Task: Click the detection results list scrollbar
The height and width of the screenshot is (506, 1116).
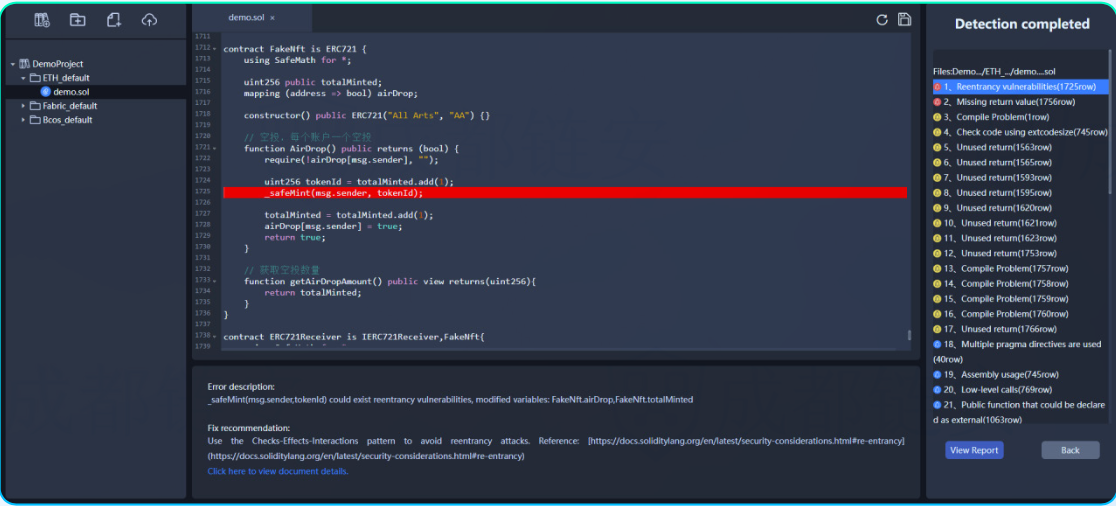Action: tap(1110, 121)
